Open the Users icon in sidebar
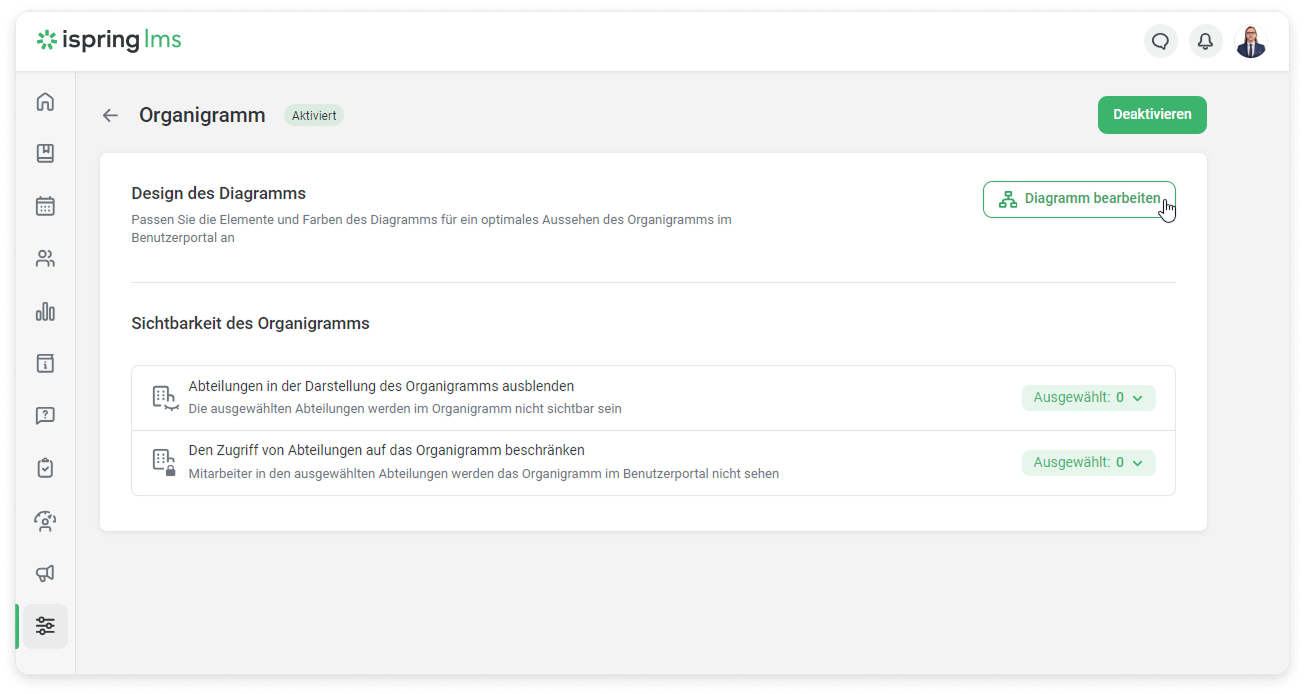 tap(45, 259)
